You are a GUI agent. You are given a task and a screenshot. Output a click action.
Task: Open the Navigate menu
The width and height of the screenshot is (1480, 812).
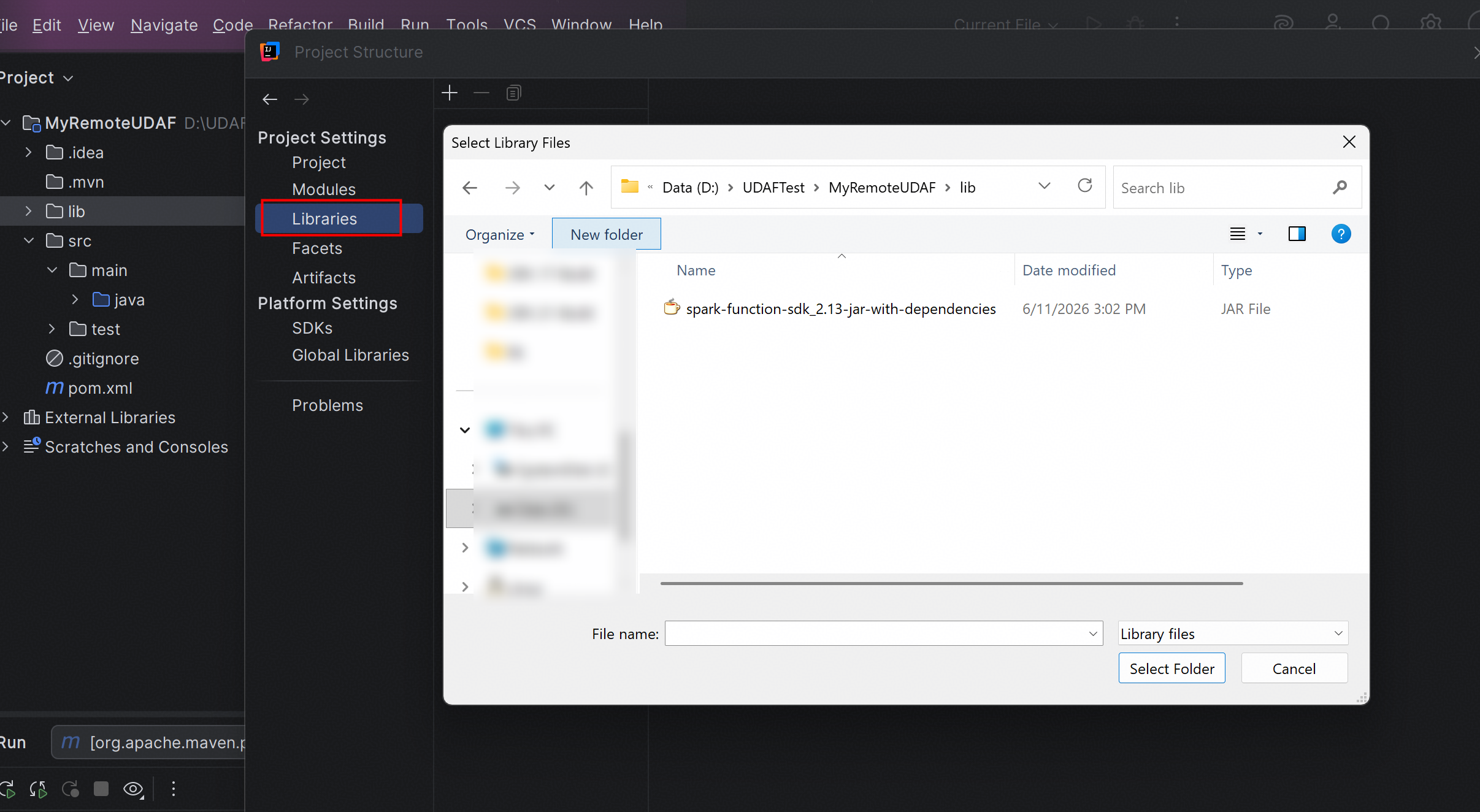(164, 25)
